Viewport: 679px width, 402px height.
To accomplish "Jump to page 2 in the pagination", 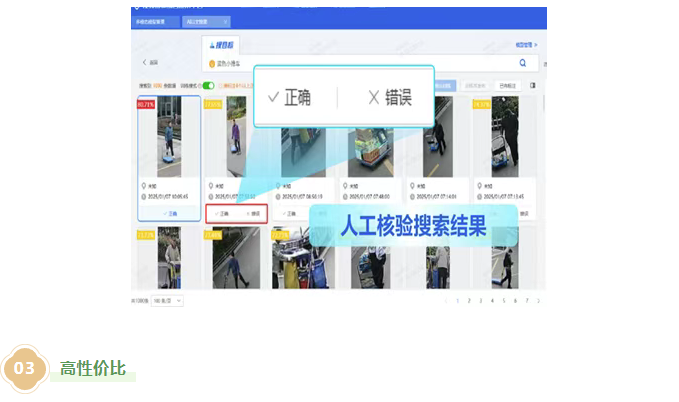I will [469, 301].
